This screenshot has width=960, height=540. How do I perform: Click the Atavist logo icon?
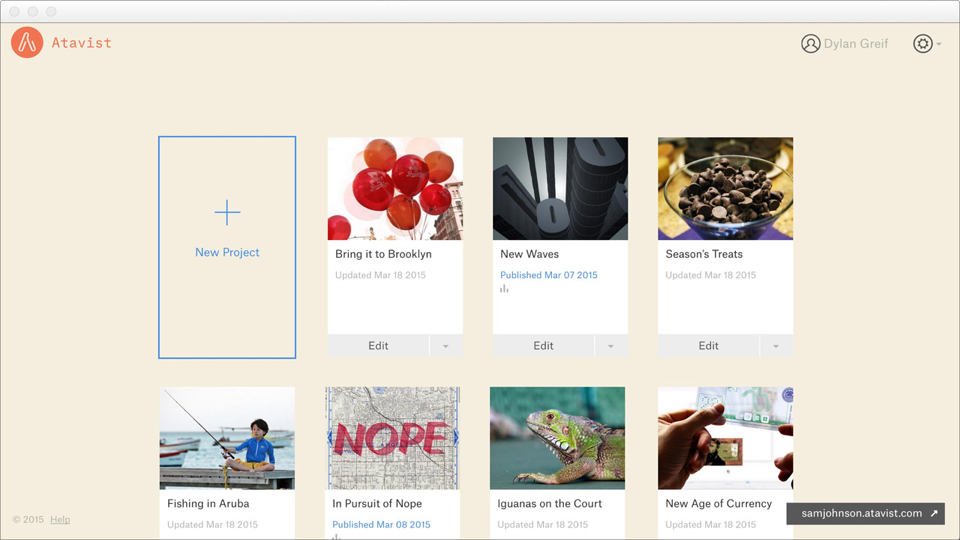27,43
